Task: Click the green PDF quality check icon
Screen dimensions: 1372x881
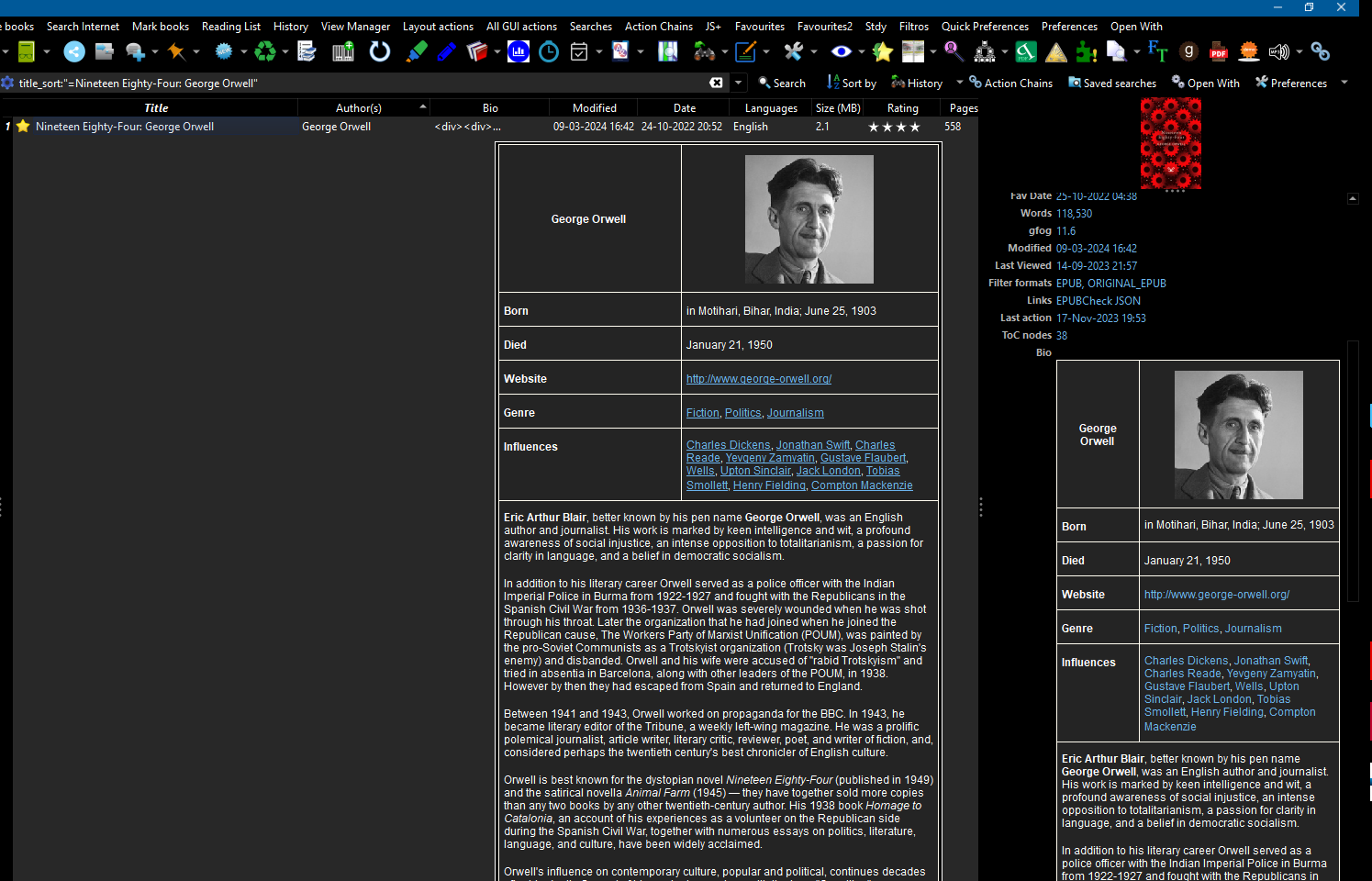Action: coord(1026,52)
